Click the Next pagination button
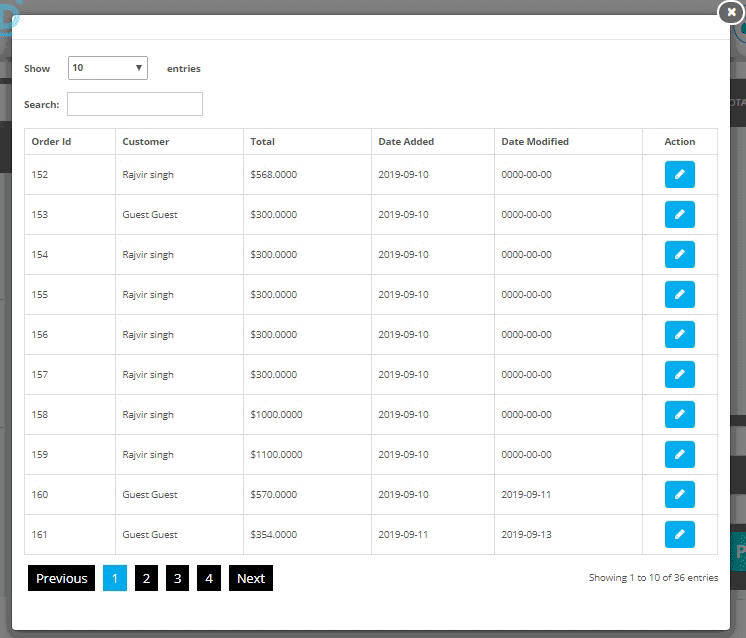746x638 pixels. pos(251,578)
